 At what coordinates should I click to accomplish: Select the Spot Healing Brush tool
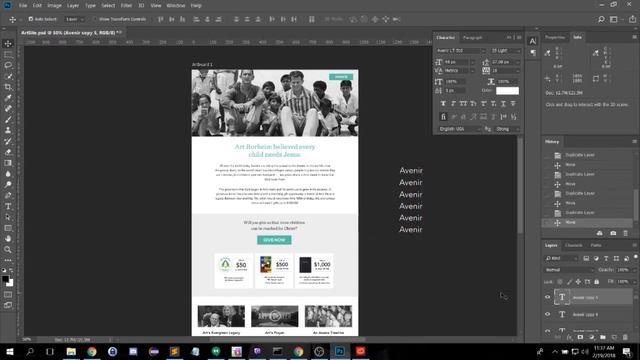click(8, 109)
